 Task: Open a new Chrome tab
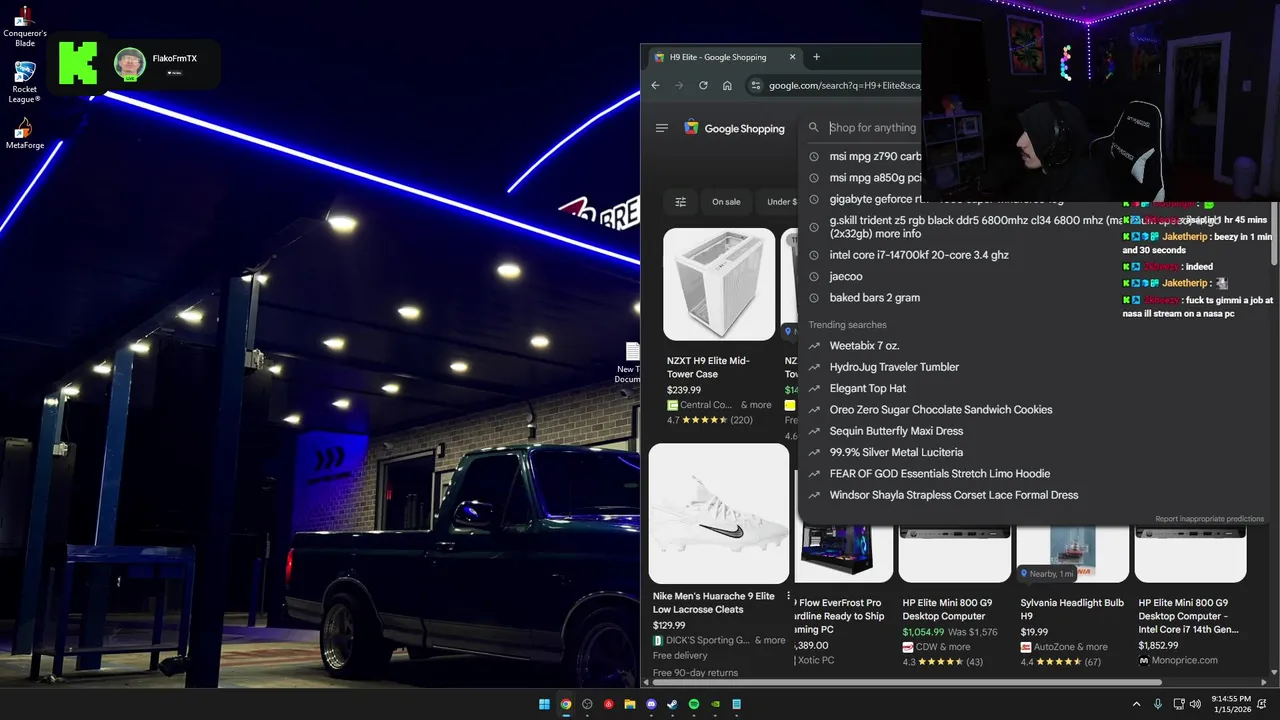coord(816,57)
